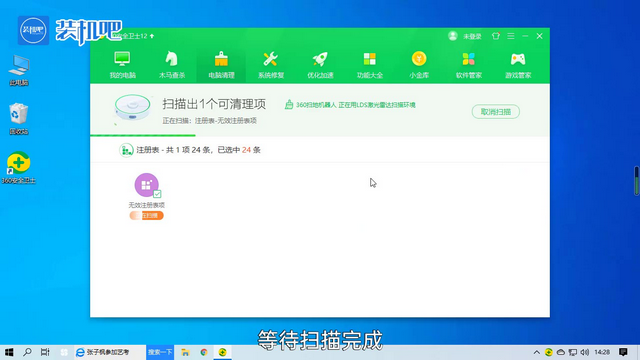Open the 360安全卫士 desktop shortcut
This screenshot has height=360, width=640.
tap(19, 167)
